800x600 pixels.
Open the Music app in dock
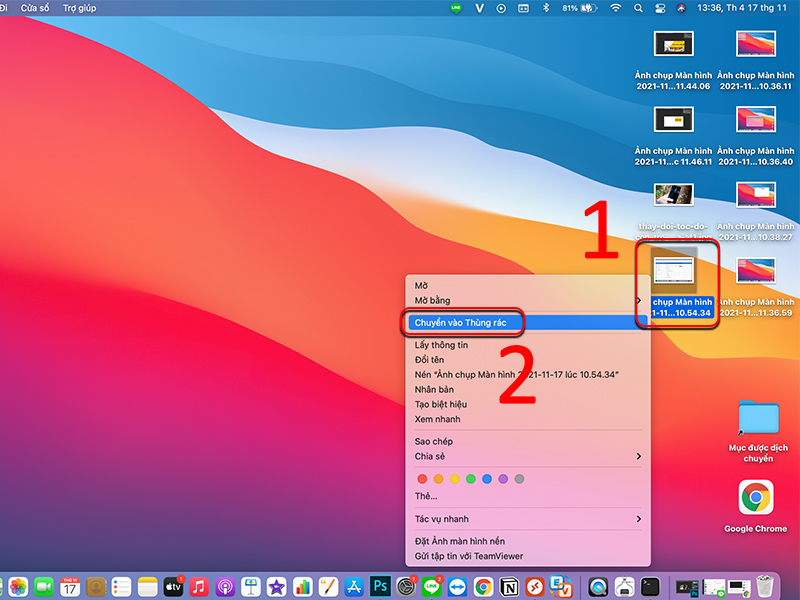pyautogui.click(x=198, y=586)
